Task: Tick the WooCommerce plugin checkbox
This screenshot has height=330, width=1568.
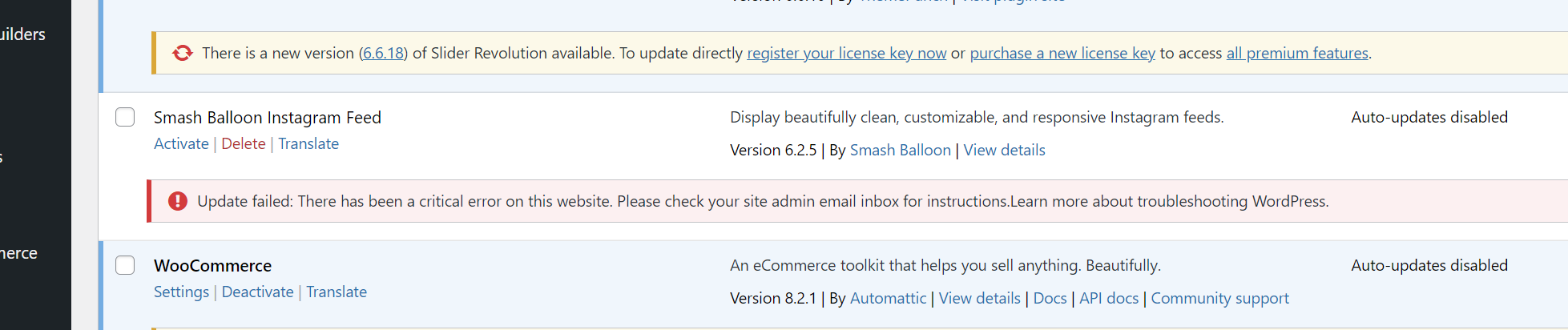Action: click(x=125, y=265)
